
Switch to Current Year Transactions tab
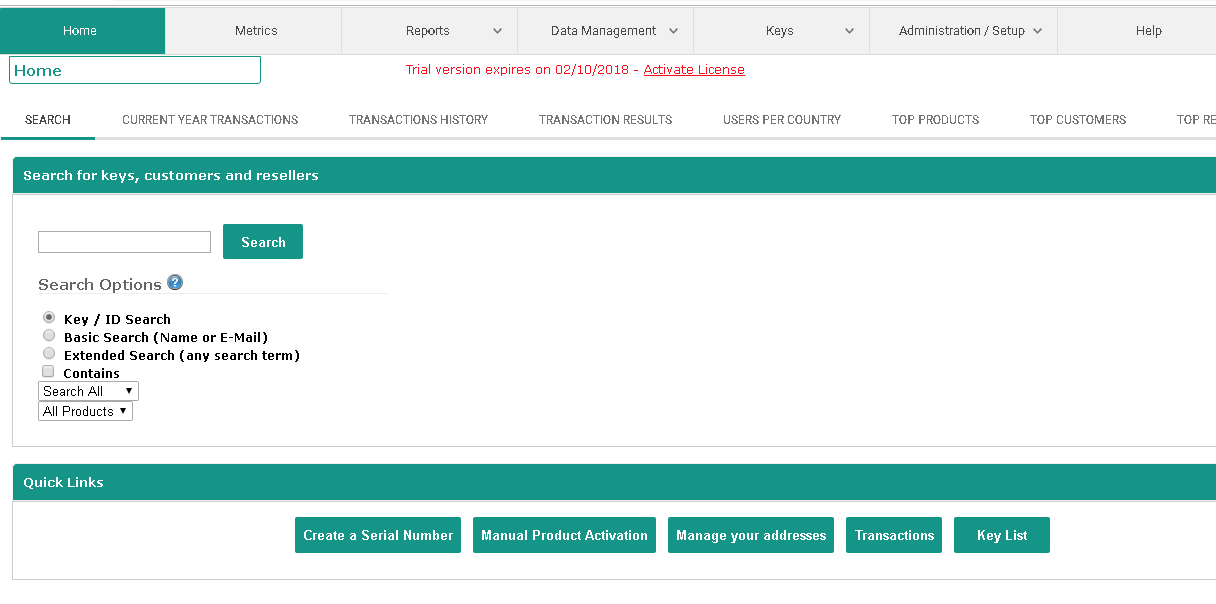(x=210, y=120)
